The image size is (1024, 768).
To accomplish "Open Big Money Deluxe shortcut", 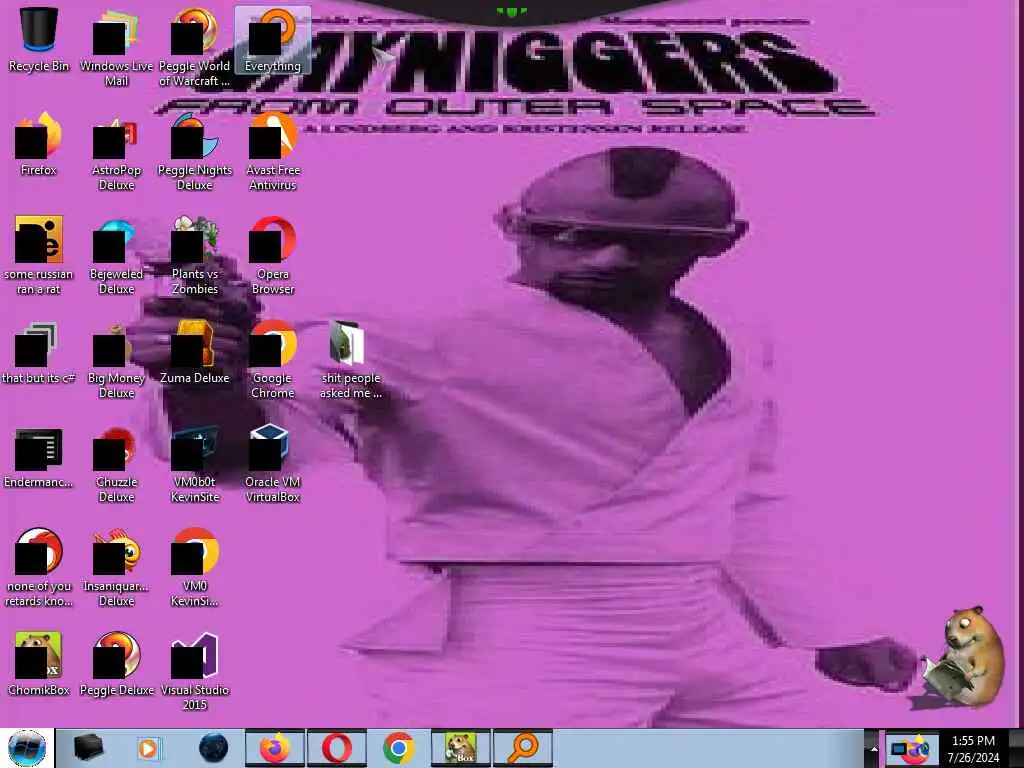I will tap(116, 360).
